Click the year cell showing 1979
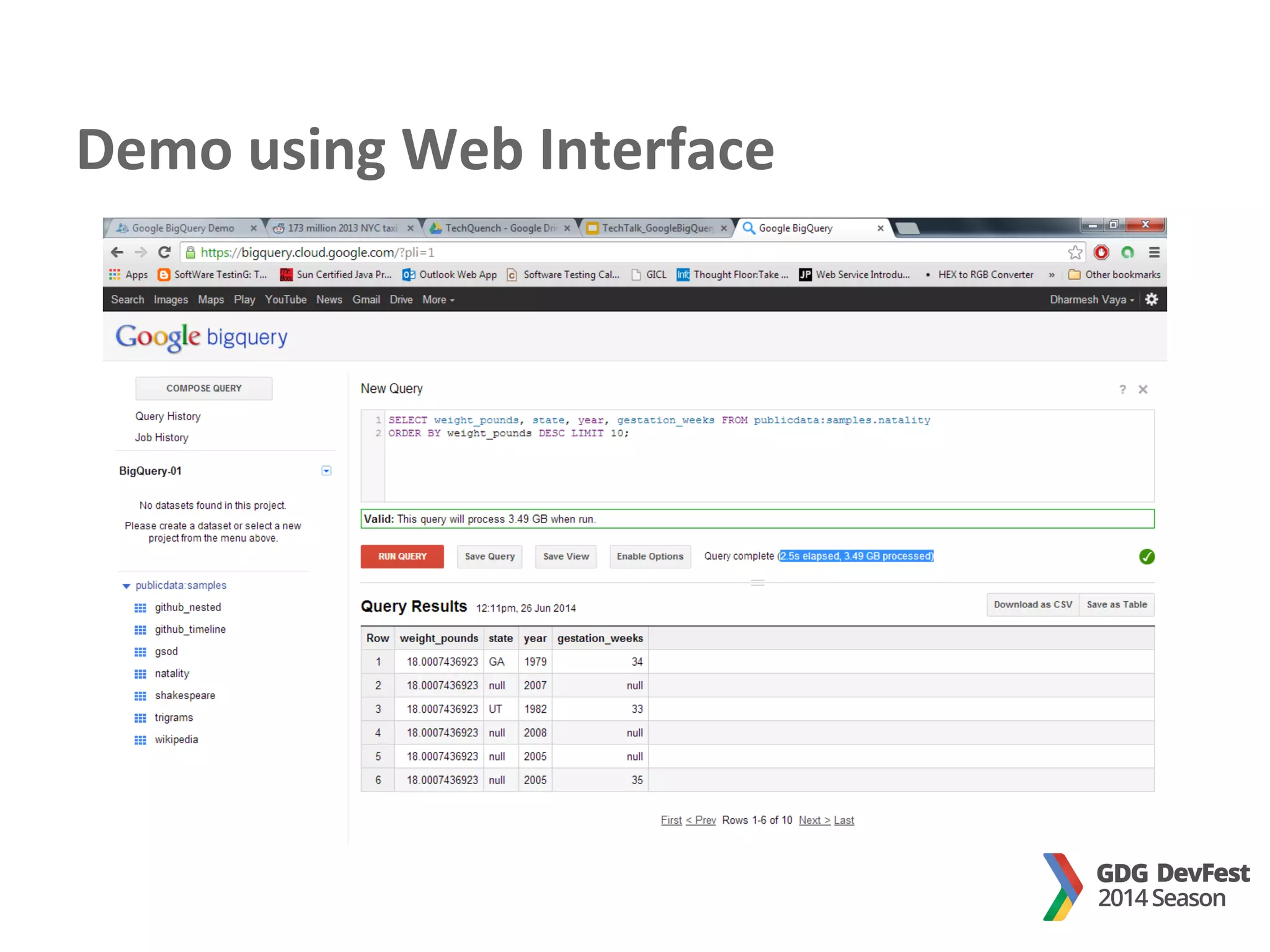1270x952 pixels. [x=535, y=662]
